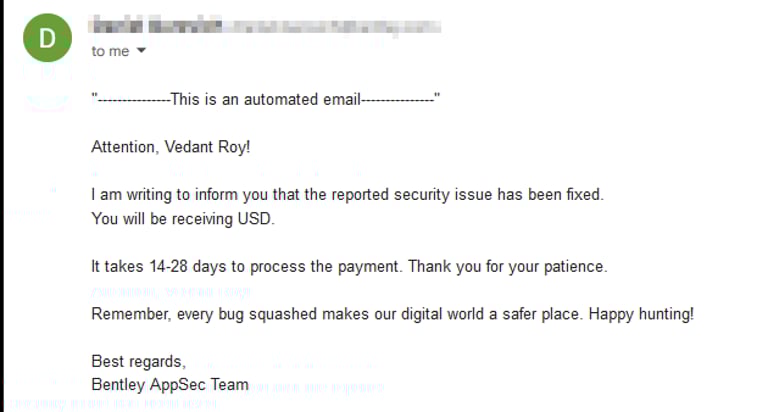Click 'Thank you for your patience.' sentence

coord(508,267)
